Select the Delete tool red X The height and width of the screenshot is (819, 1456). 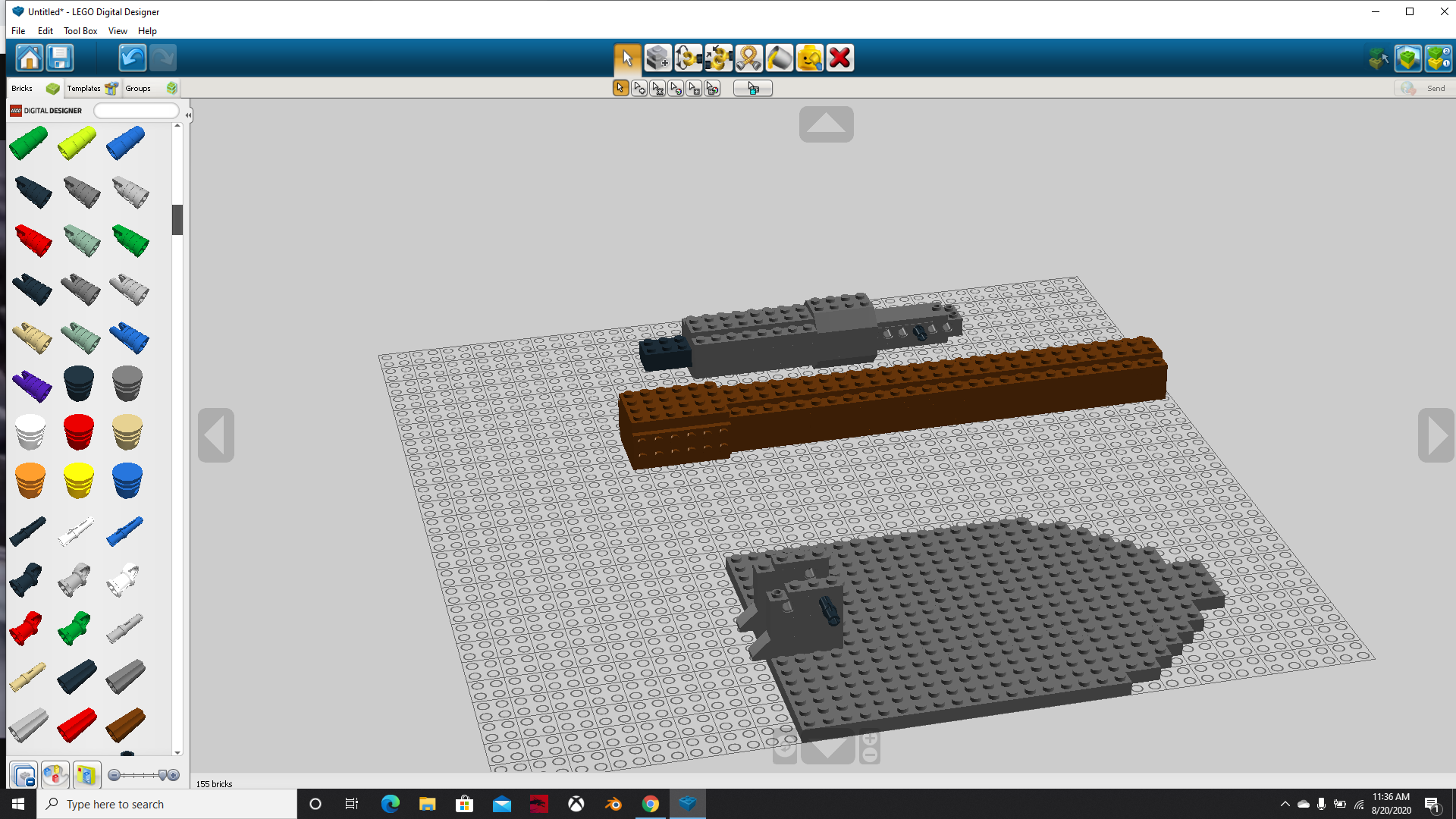tap(839, 58)
